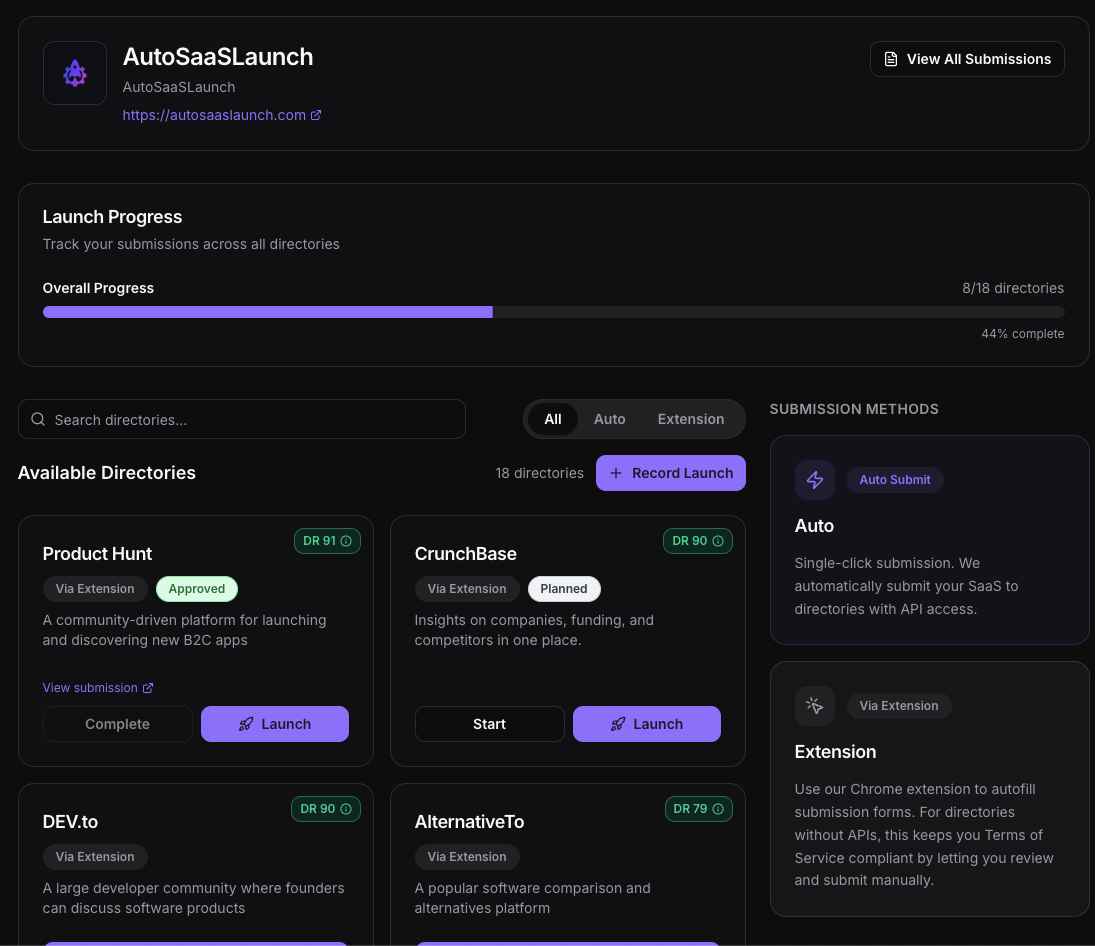Switch to the All directories tab
This screenshot has width=1095, height=946.
[553, 418]
